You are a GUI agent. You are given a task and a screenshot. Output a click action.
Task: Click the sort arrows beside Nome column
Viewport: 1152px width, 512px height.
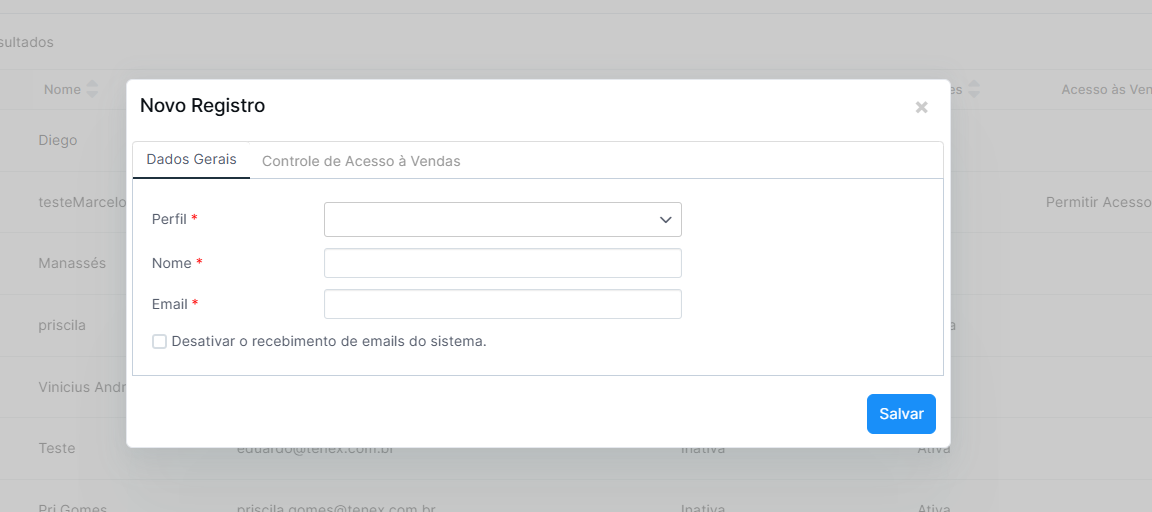point(93,90)
